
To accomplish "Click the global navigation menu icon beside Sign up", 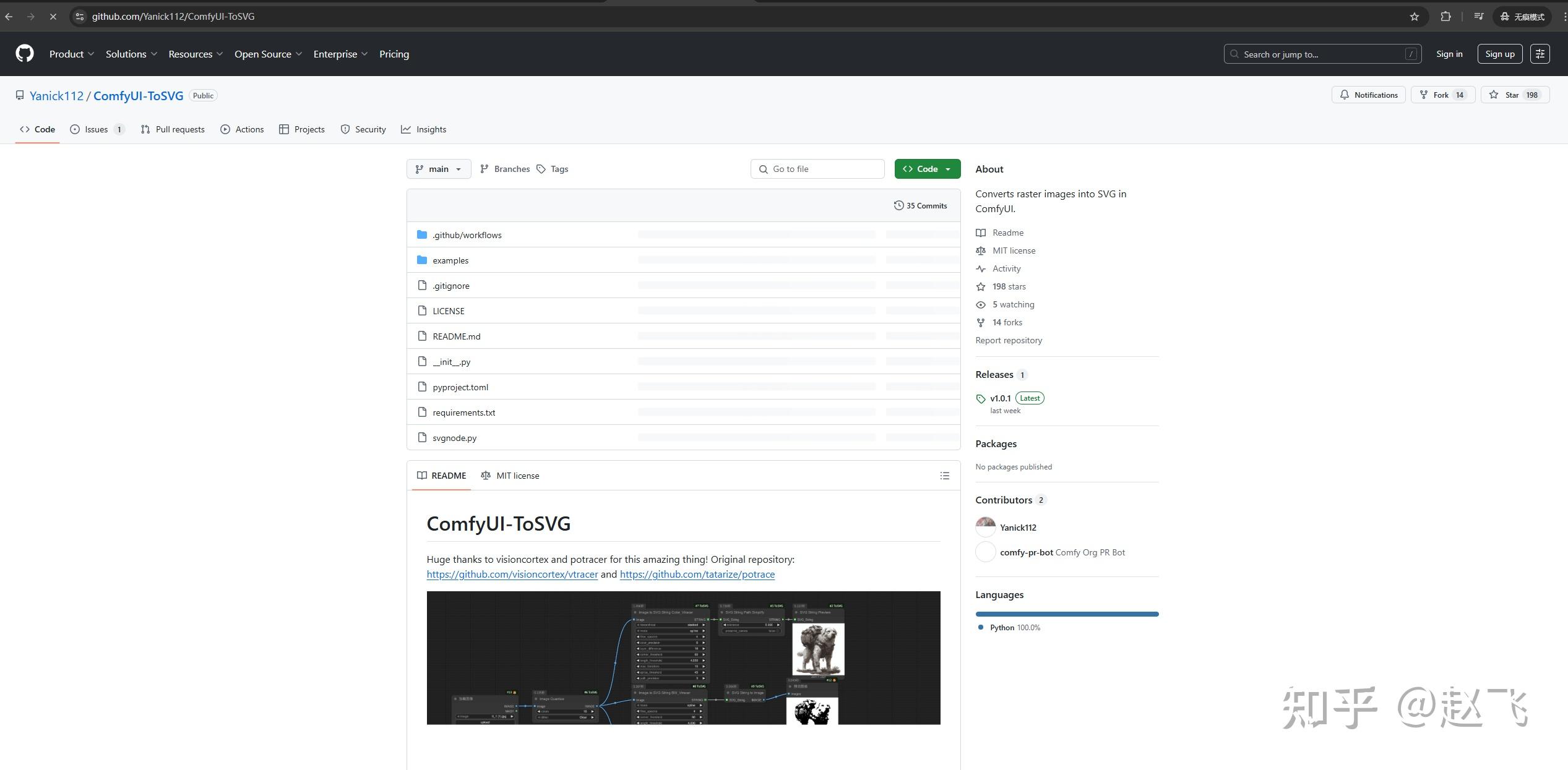I will point(1540,54).
